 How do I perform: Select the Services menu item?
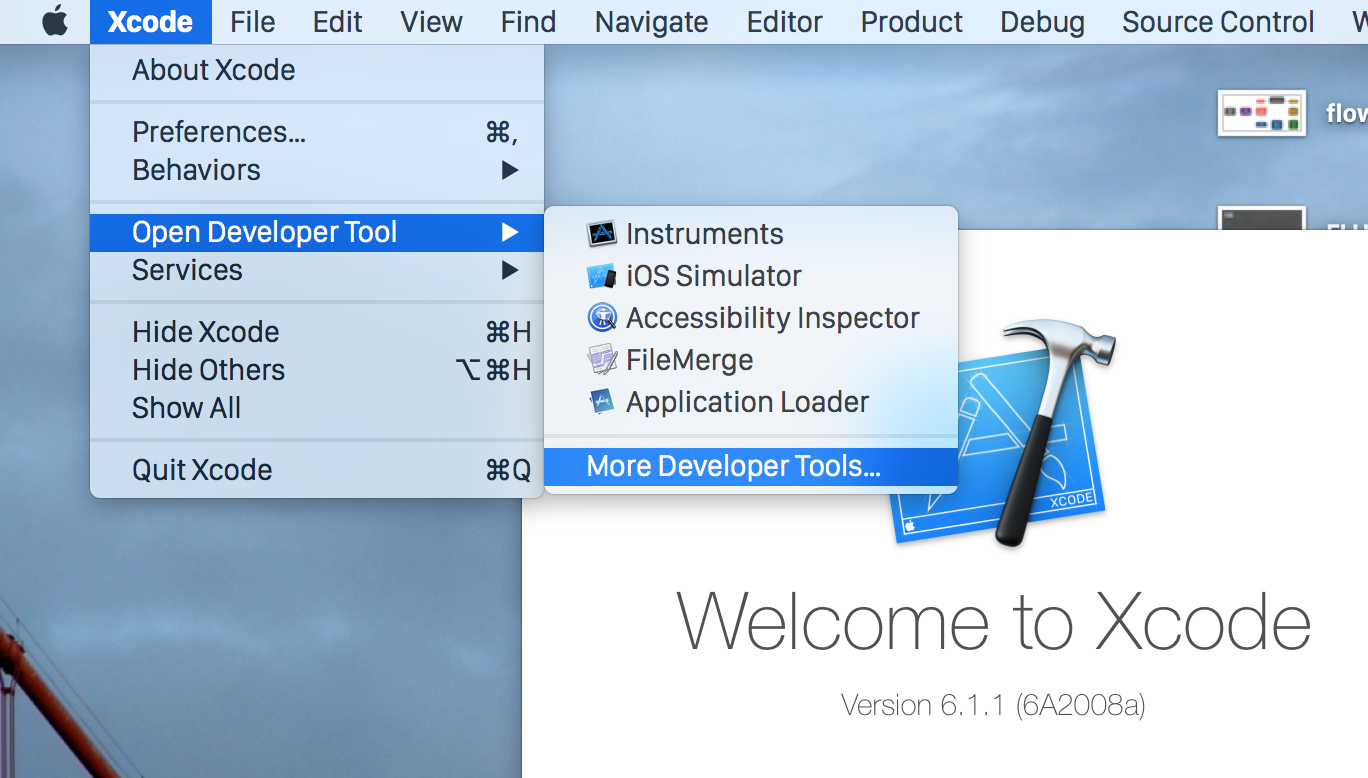(x=317, y=270)
